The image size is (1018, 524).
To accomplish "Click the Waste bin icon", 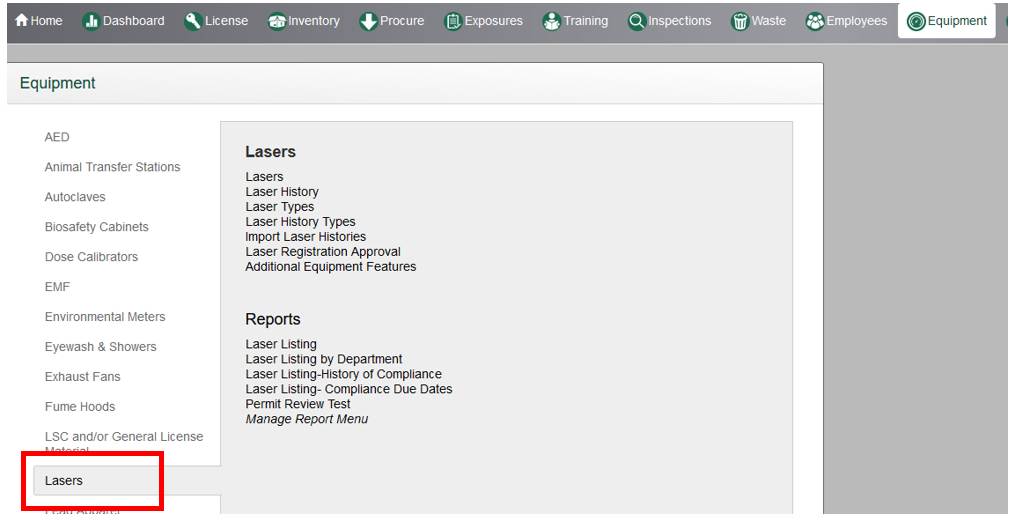I will pos(741,21).
